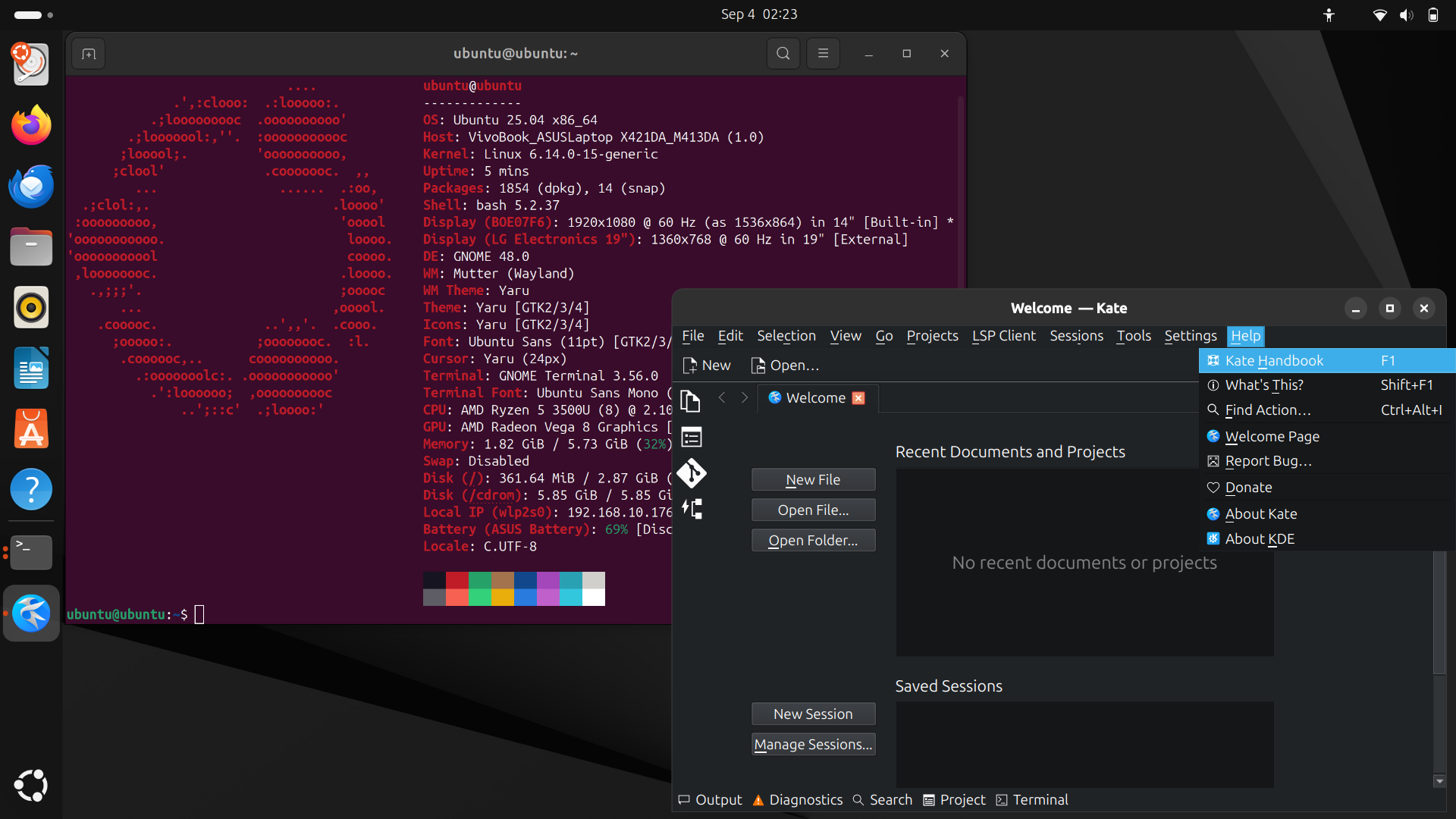Click the Open... toolbar button in Kate
Viewport: 1456px width, 819px height.
[785, 366]
